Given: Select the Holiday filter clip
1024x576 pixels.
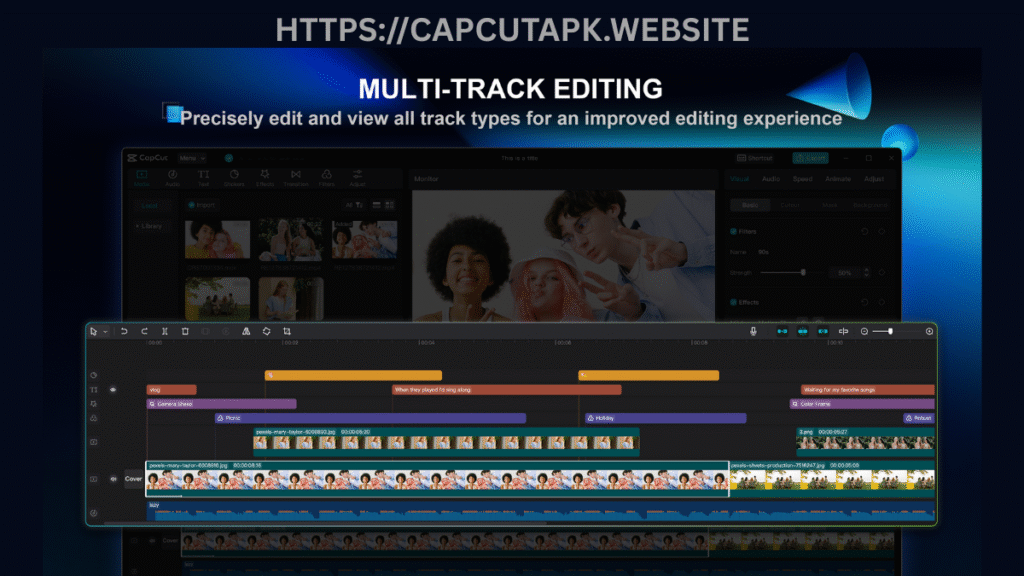Looking at the screenshot, I should [665, 418].
